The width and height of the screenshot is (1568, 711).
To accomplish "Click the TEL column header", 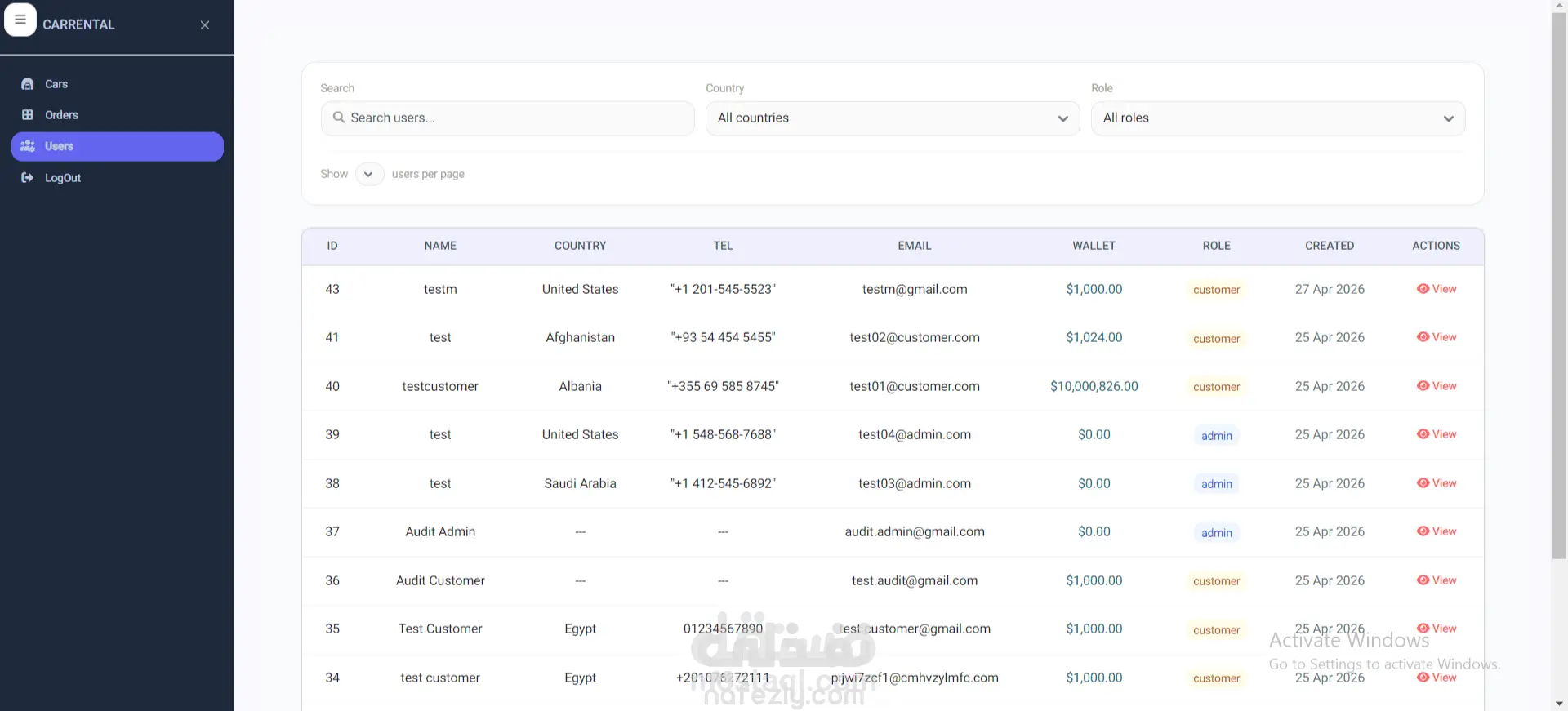I will 723,246.
